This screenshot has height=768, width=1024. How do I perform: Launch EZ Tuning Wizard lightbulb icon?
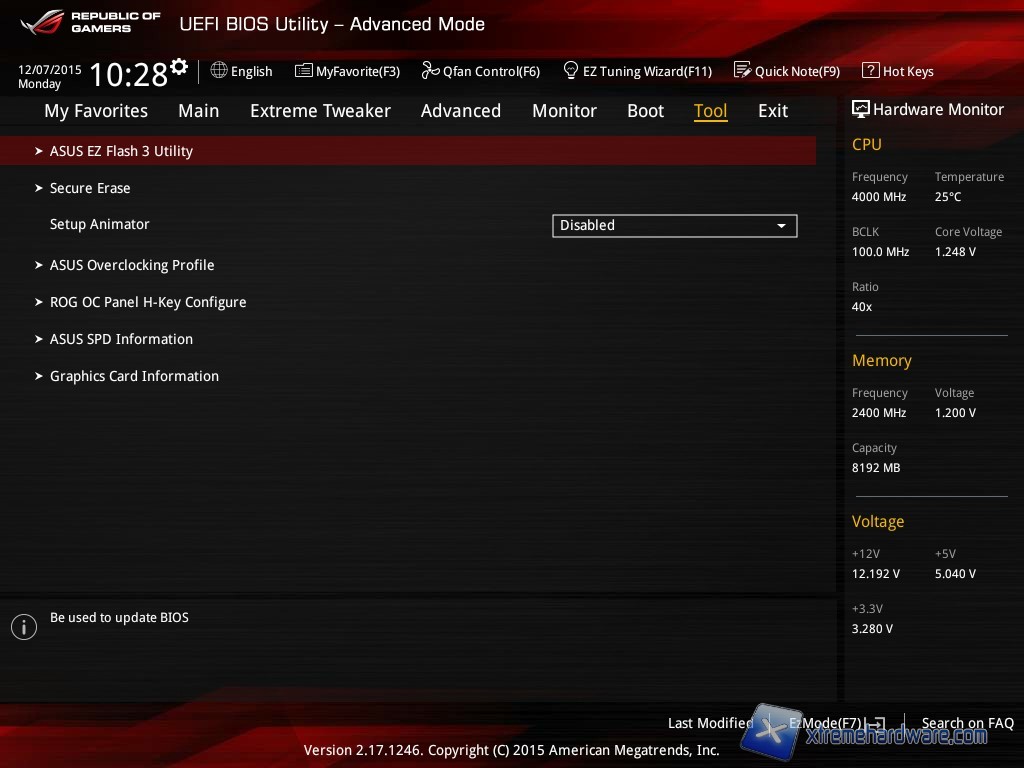click(571, 70)
